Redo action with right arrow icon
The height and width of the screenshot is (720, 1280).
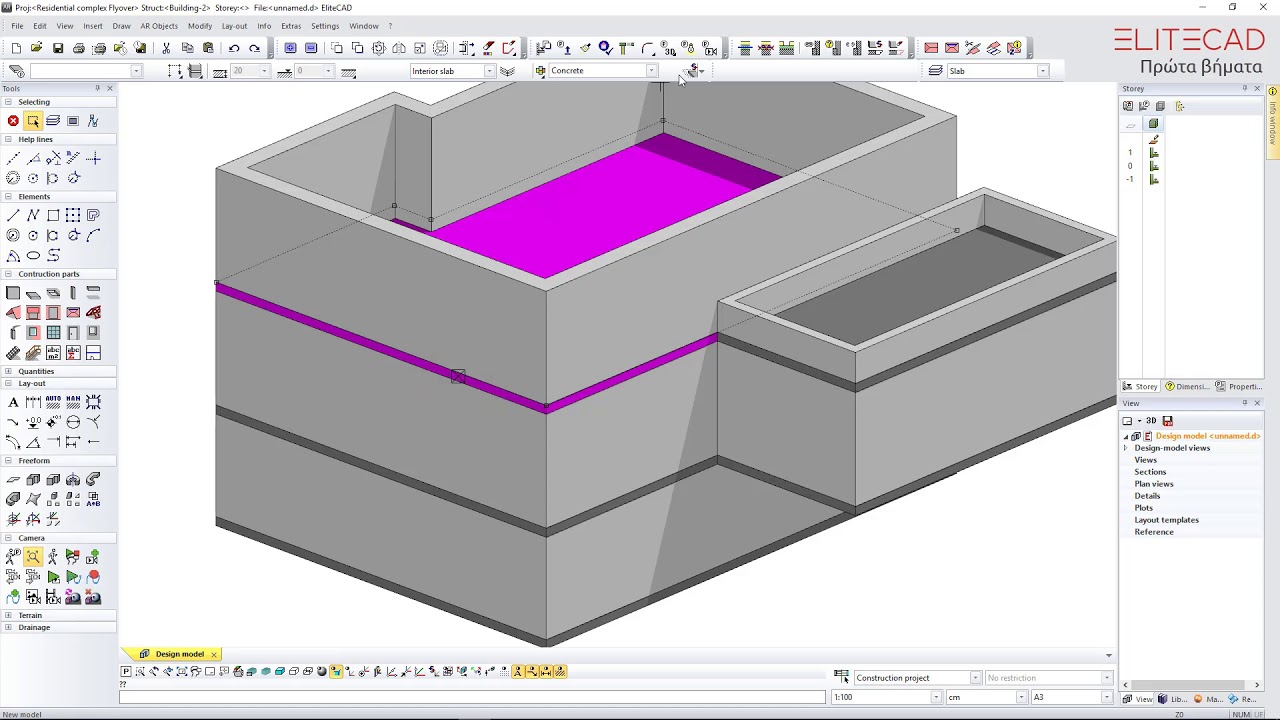click(254, 48)
